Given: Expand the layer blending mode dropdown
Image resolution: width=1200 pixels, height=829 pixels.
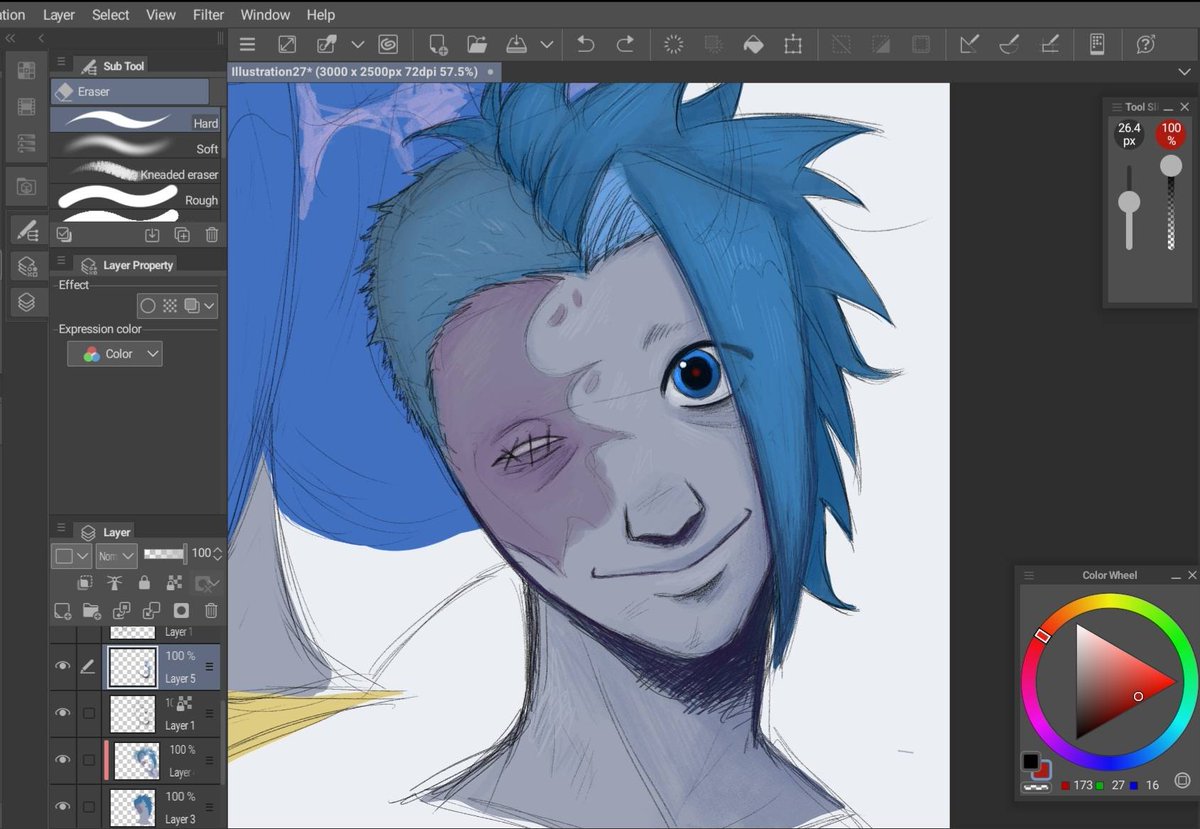Looking at the screenshot, I should point(116,555).
